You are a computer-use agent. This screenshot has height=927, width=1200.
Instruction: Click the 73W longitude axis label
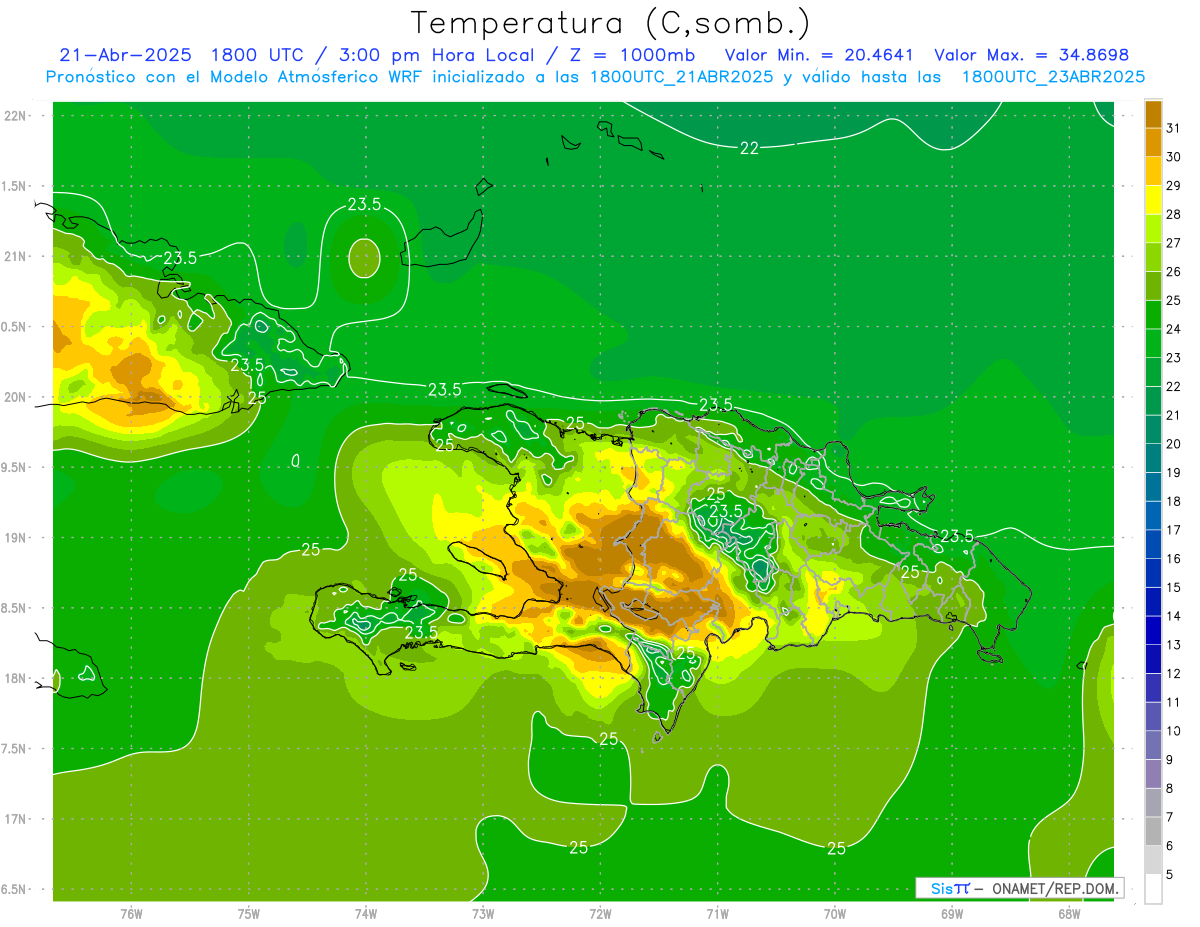coord(483,913)
